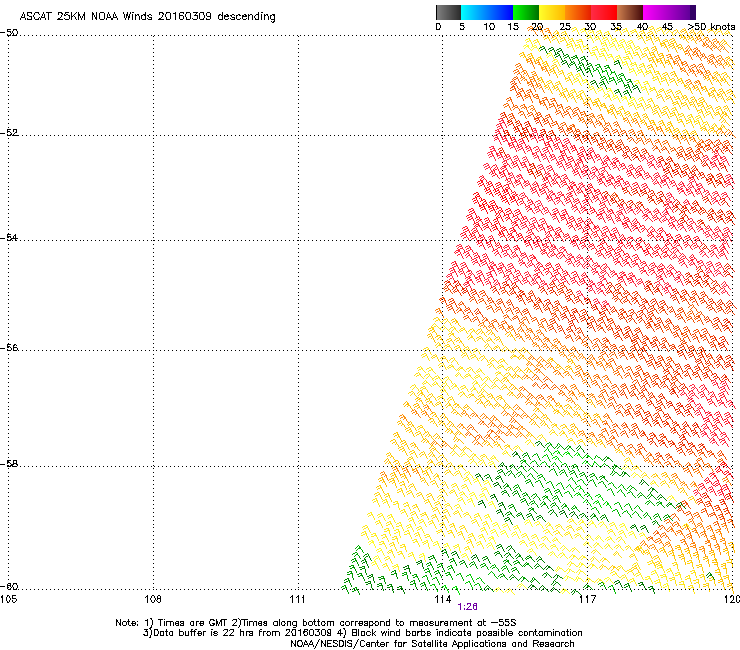Viewport: 740px width, 650px height.
Task: Click the legend tick label 10
Action: pyautogui.click(x=489, y=27)
